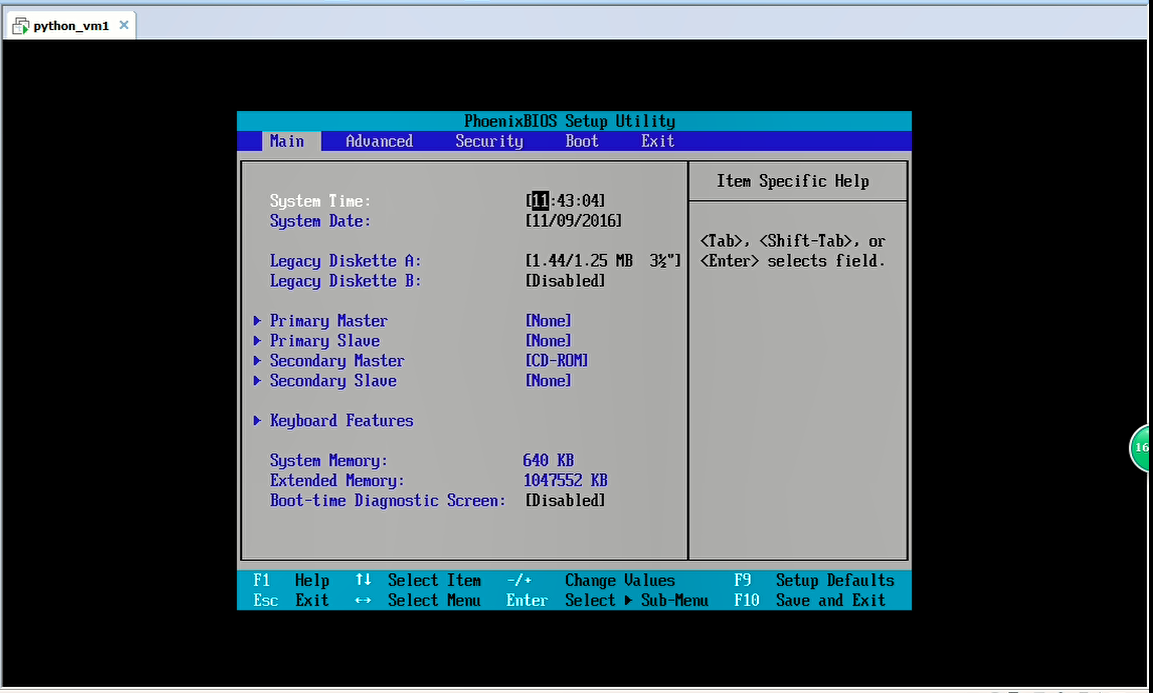
Task: Expand the Secondary Slave arrow
Action: click(257, 380)
